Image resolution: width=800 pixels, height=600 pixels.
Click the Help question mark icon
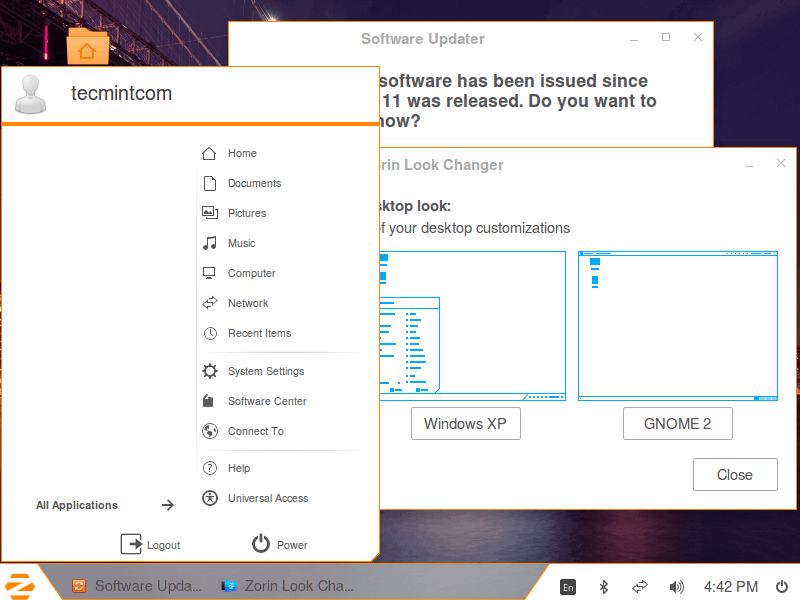(x=210, y=468)
